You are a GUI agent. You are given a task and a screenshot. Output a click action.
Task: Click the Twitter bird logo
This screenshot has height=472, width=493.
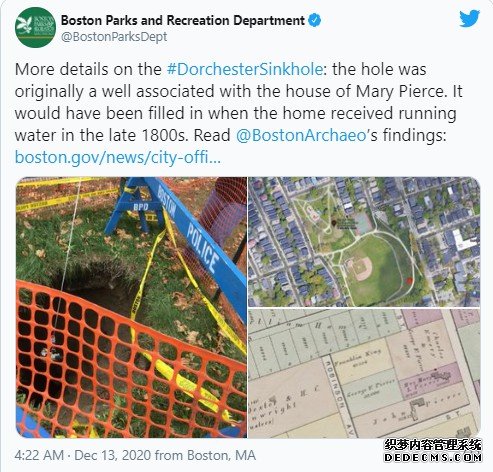point(469,18)
